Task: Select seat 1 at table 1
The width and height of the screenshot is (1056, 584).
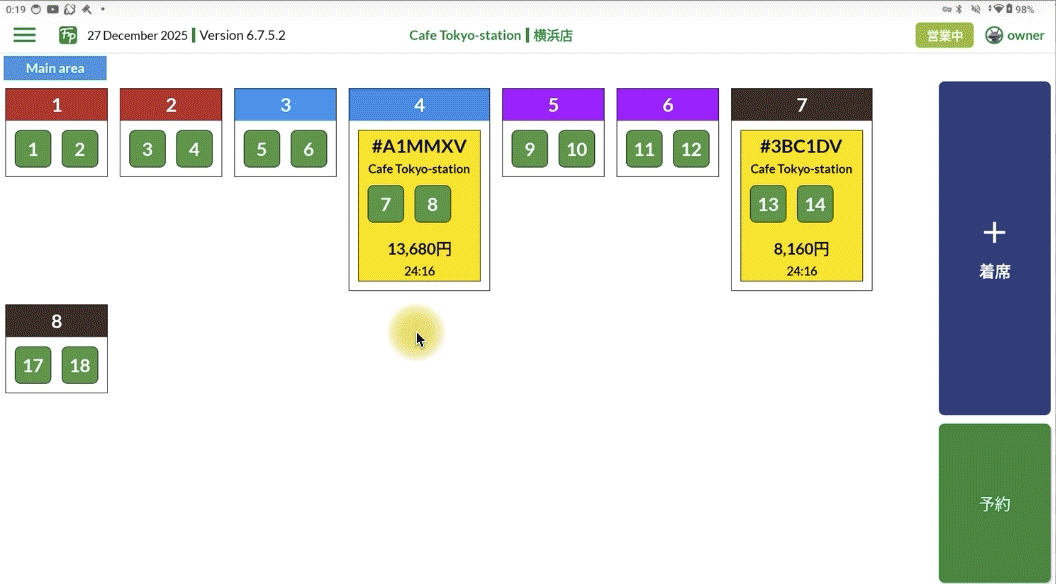Action: 33,149
